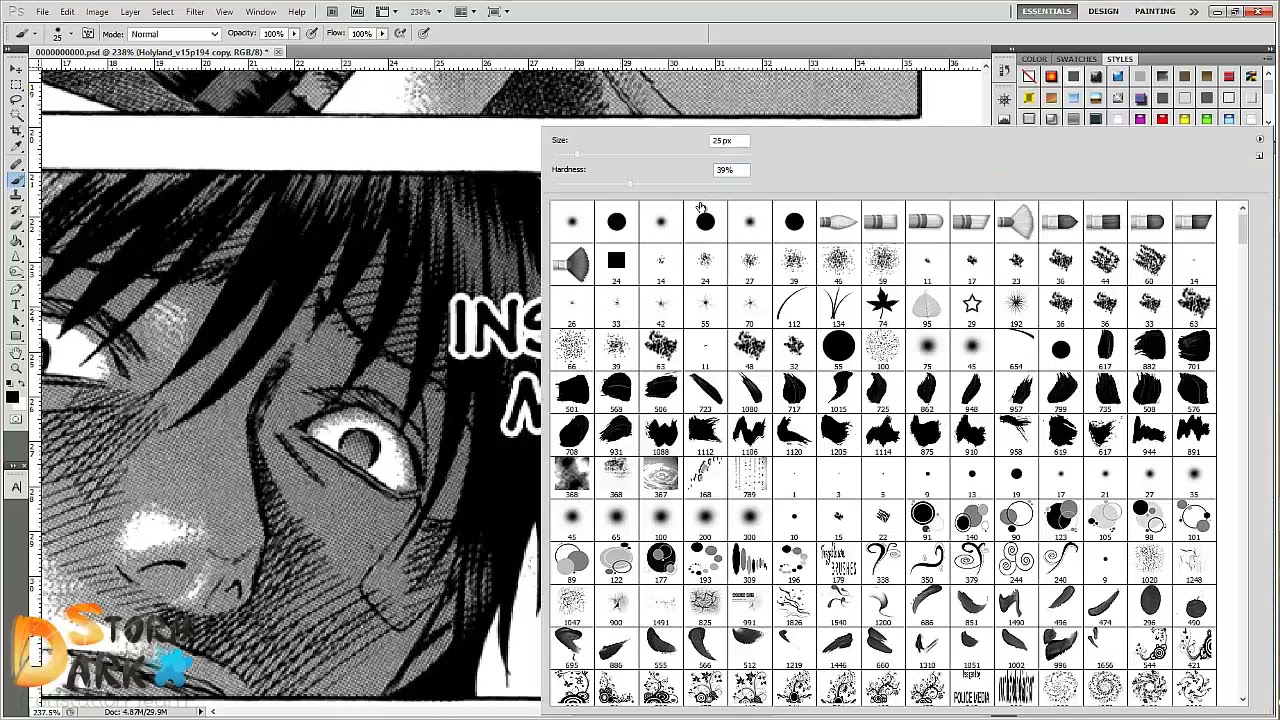Open the Window menu
The height and width of the screenshot is (720, 1280).
pyautogui.click(x=261, y=12)
